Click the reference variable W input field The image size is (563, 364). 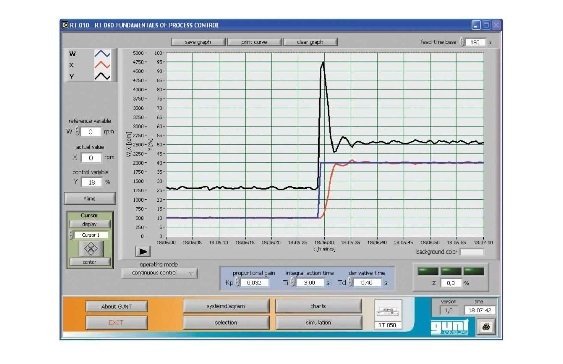point(91,132)
